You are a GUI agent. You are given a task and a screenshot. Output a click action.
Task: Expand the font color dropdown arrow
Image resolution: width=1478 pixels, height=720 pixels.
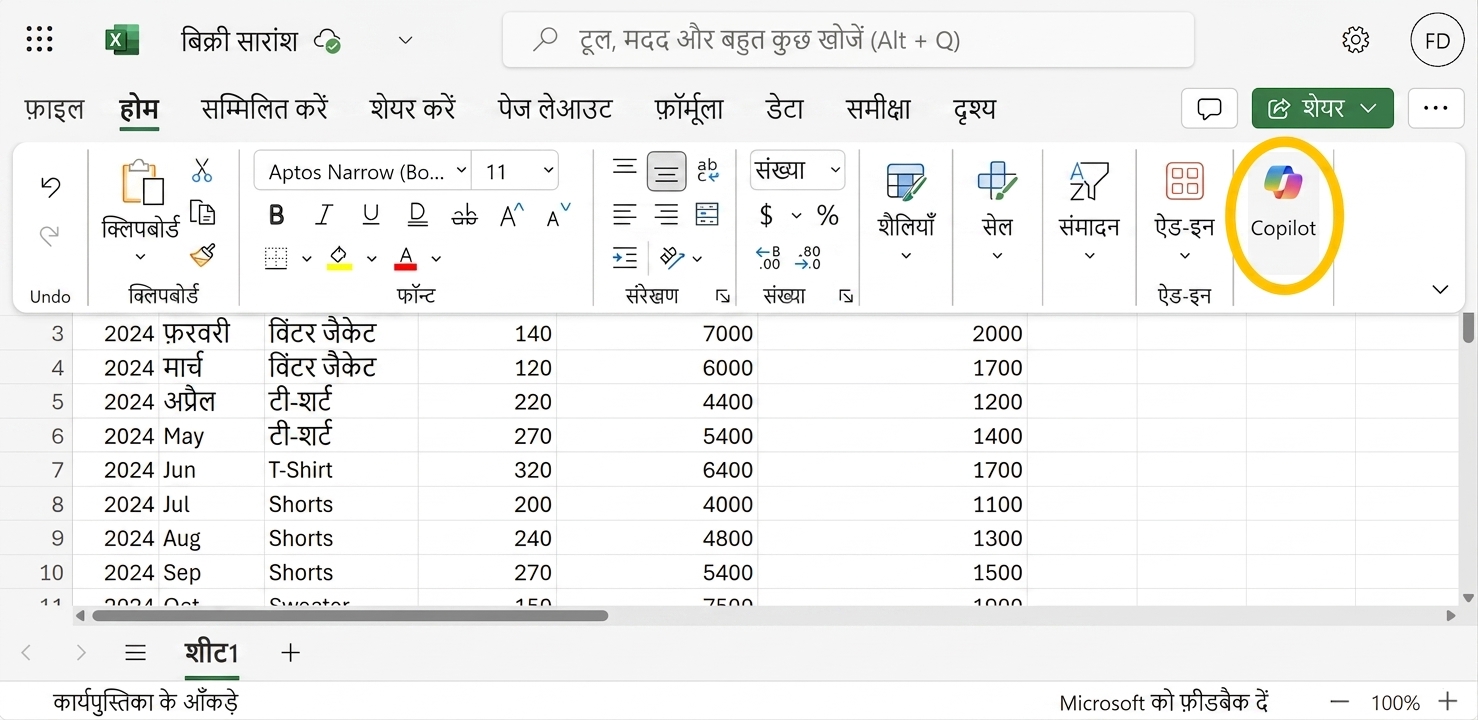click(436, 259)
